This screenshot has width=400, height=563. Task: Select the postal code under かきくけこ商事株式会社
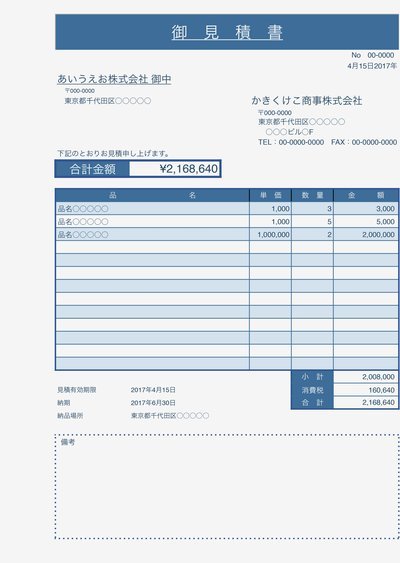(275, 112)
